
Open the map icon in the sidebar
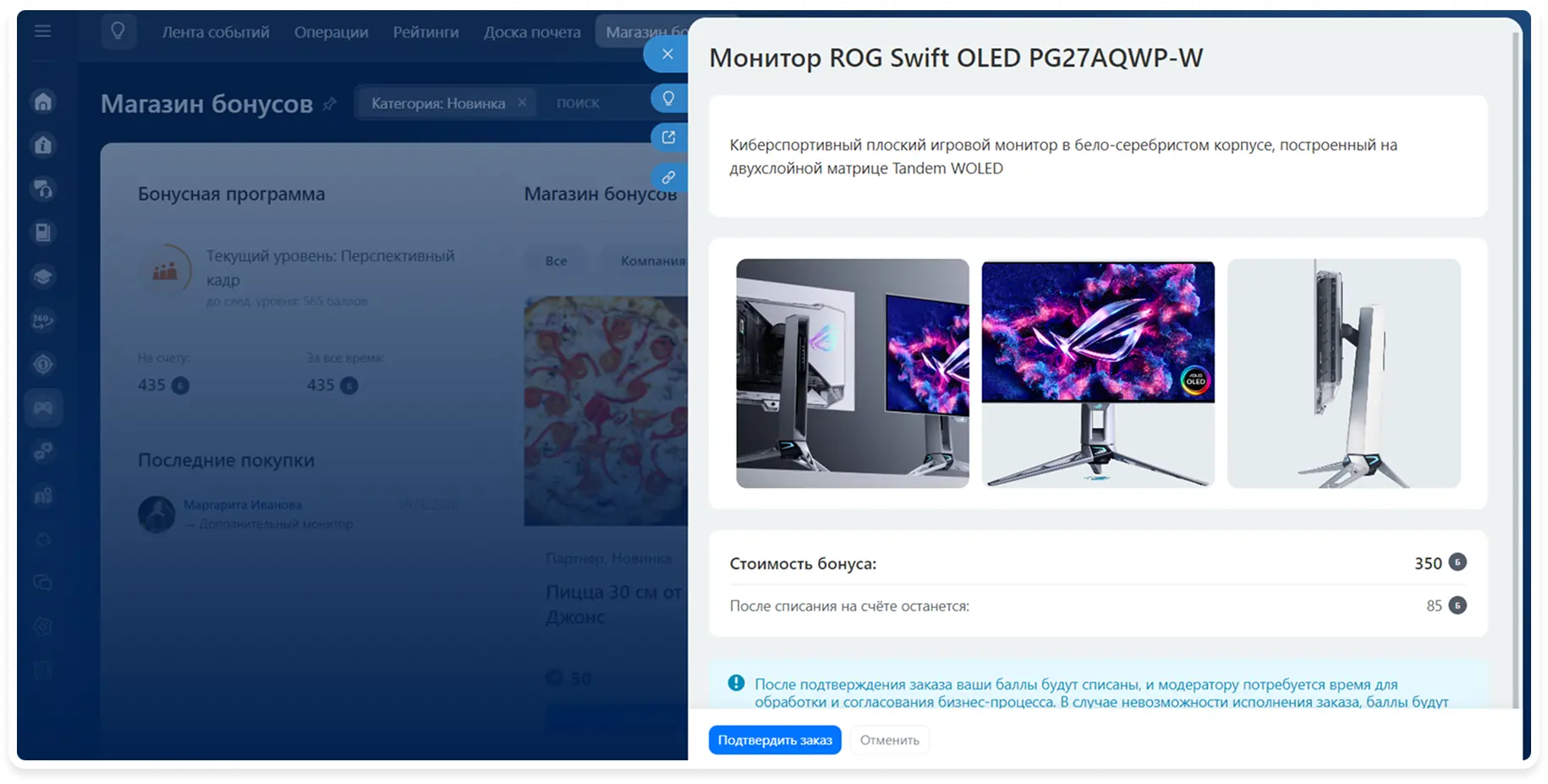tap(43, 496)
